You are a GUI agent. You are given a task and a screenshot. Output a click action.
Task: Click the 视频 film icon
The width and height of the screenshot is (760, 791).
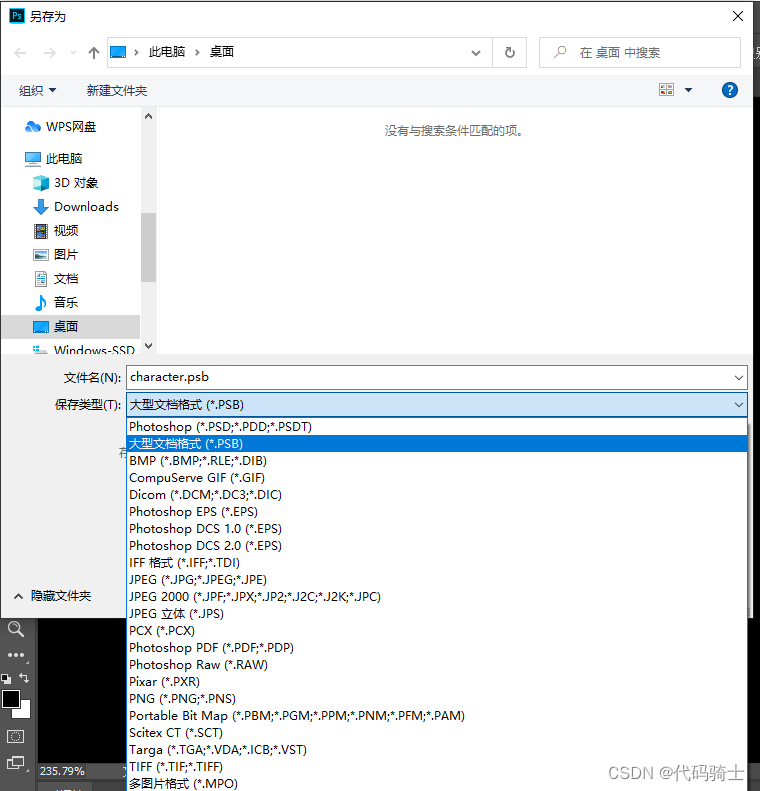(41, 231)
